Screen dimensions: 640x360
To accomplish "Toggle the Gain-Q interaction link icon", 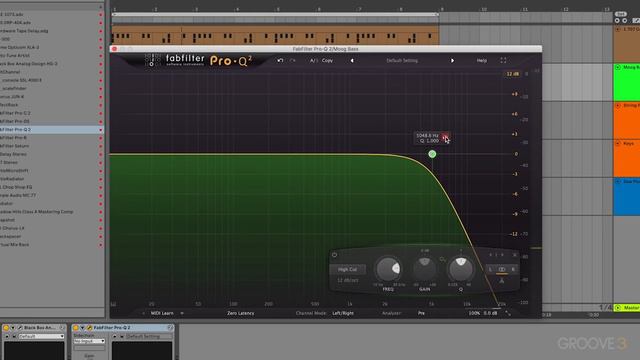I will 442,259.
